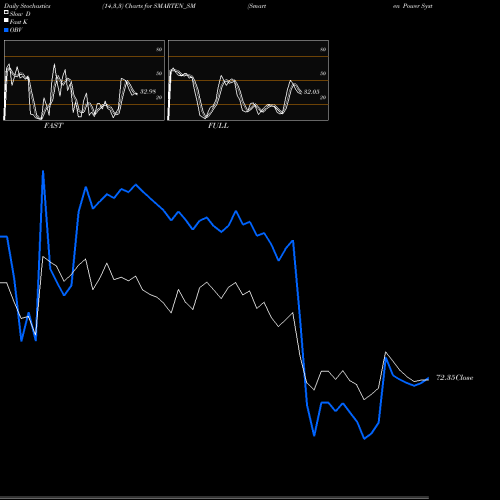Open the FULL stochastic chart thumbnail
Screen dimensions: 500x500
coord(248,80)
